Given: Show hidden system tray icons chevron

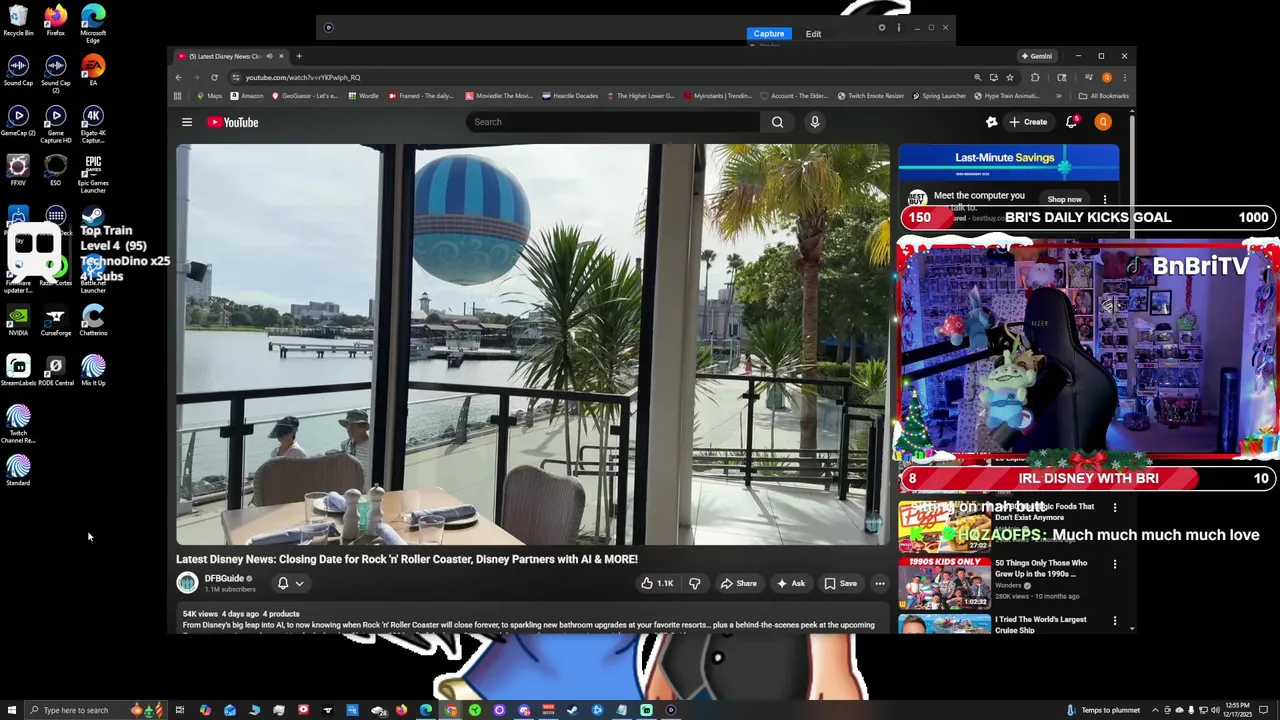Looking at the screenshot, I should click(1155, 710).
